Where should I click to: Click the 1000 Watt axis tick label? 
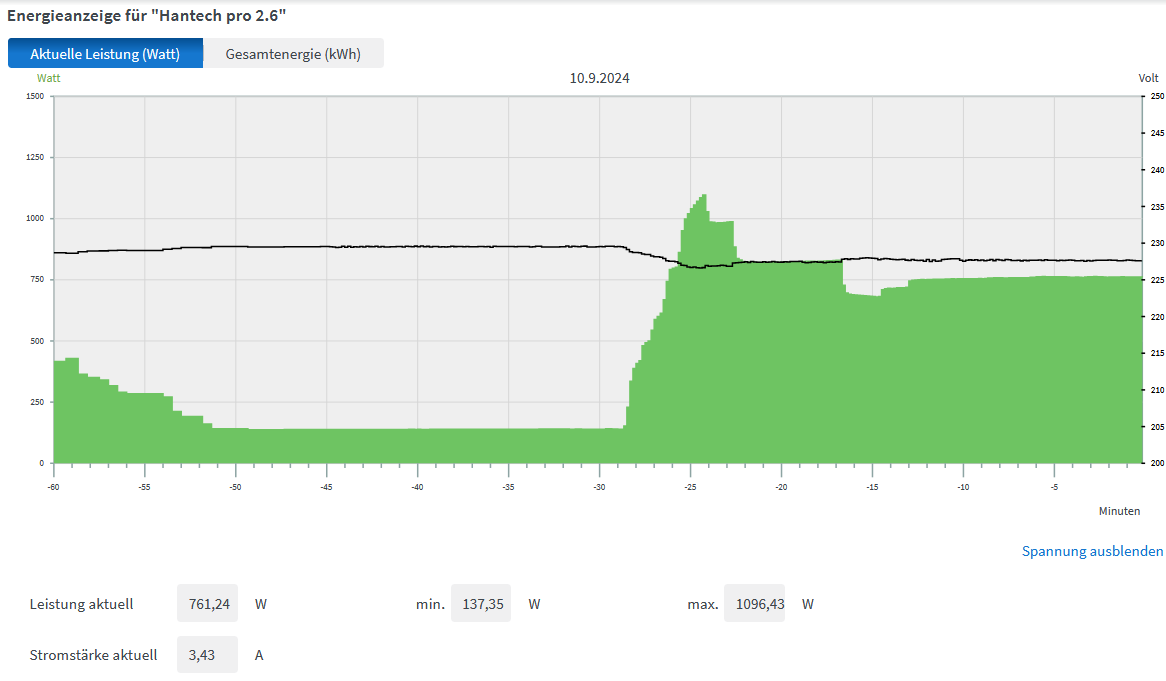tap(36, 219)
